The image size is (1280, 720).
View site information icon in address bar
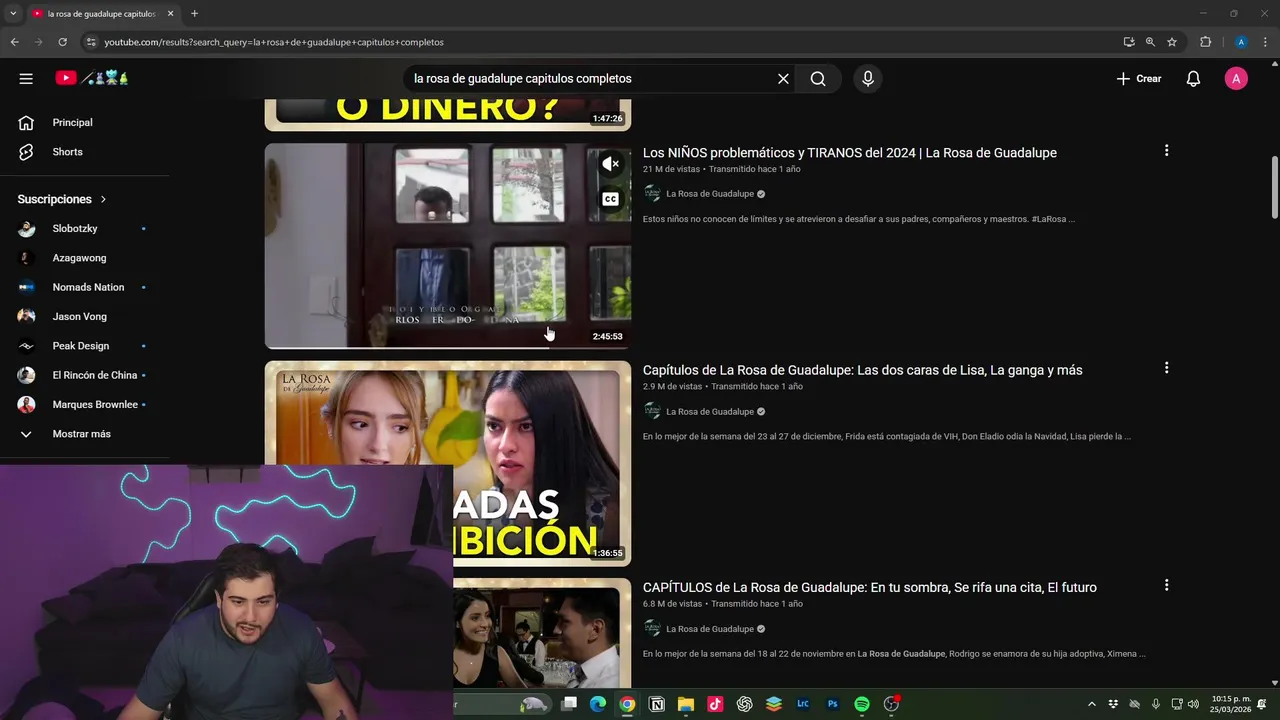(x=91, y=42)
